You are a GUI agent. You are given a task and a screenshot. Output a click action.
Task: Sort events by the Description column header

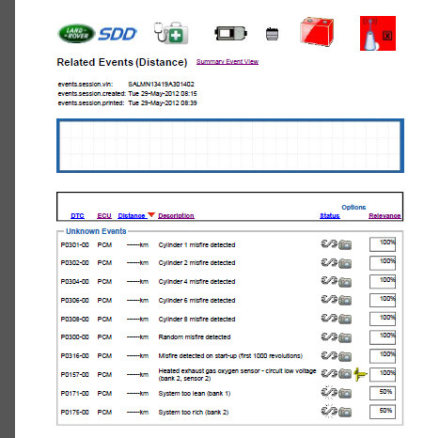point(176,216)
